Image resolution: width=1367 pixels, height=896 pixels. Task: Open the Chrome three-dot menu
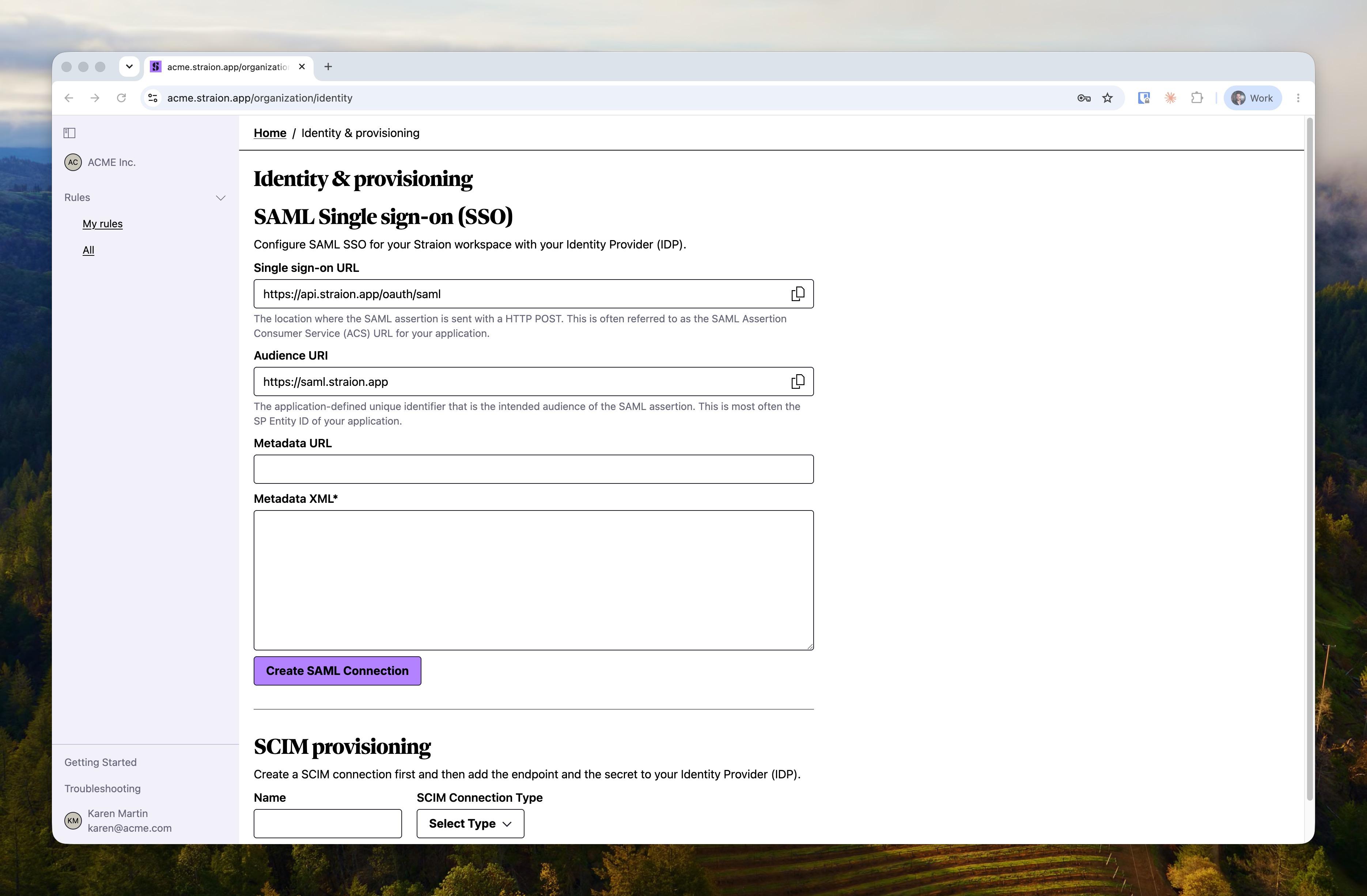(1298, 98)
